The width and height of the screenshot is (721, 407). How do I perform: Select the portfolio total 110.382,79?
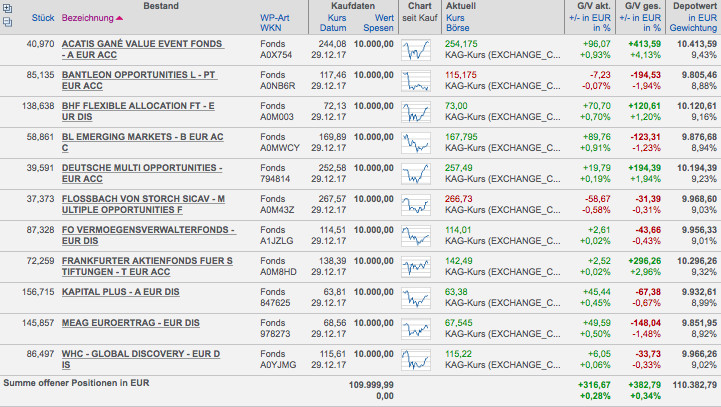click(694, 385)
